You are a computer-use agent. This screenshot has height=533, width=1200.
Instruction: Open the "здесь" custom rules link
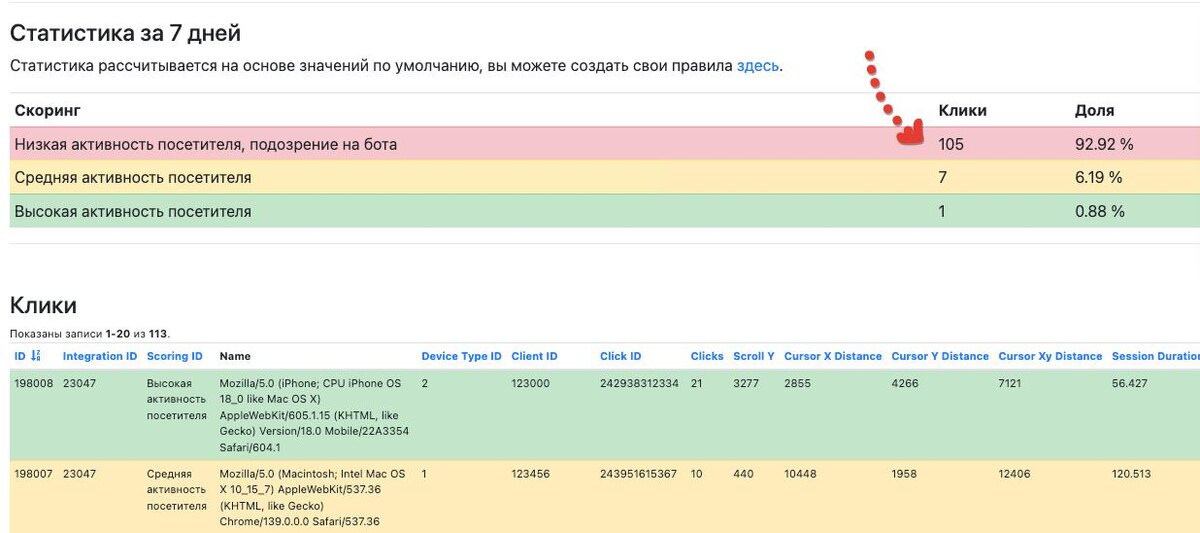coord(758,66)
